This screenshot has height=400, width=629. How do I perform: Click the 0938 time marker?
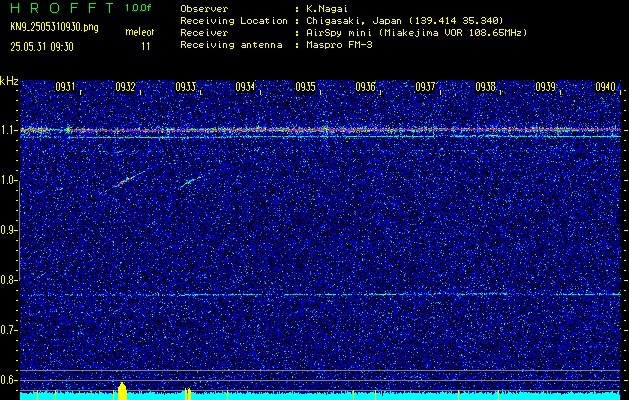point(485,87)
